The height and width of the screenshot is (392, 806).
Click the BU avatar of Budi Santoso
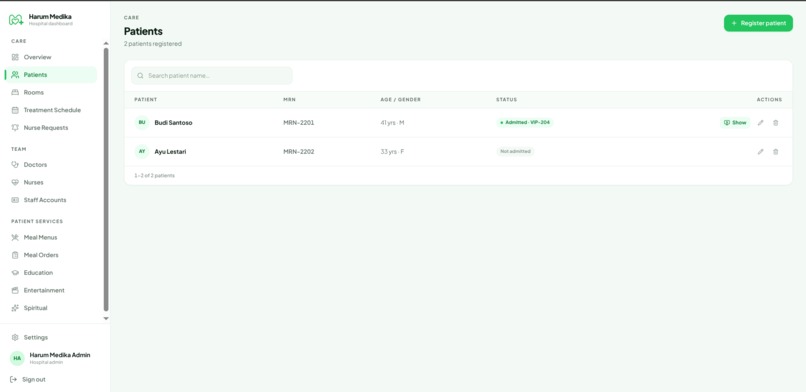pyautogui.click(x=142, y=123)
